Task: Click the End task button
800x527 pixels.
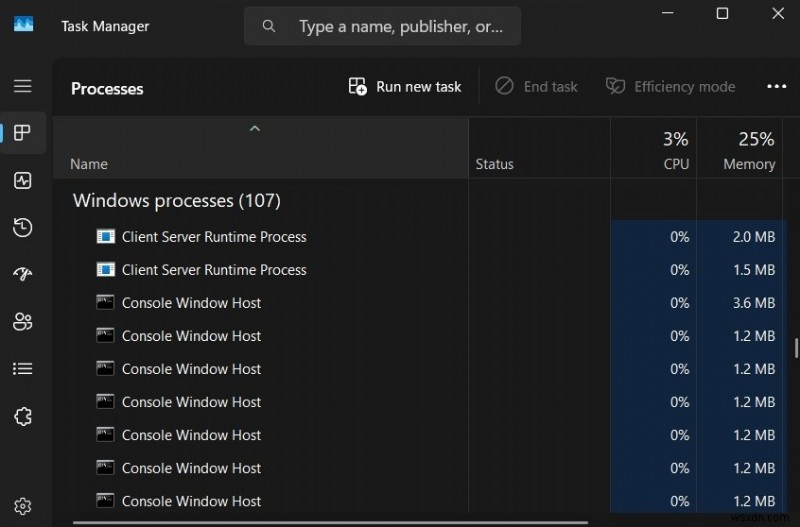Action: tap(536, 86)
